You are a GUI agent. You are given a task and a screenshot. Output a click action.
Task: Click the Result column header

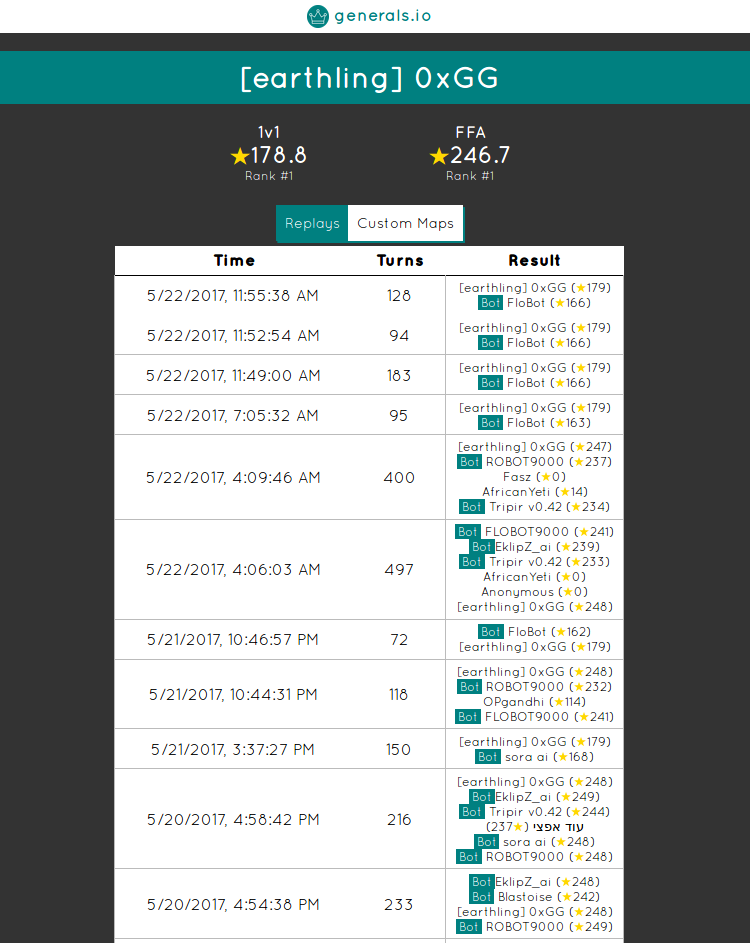[534, 261]
